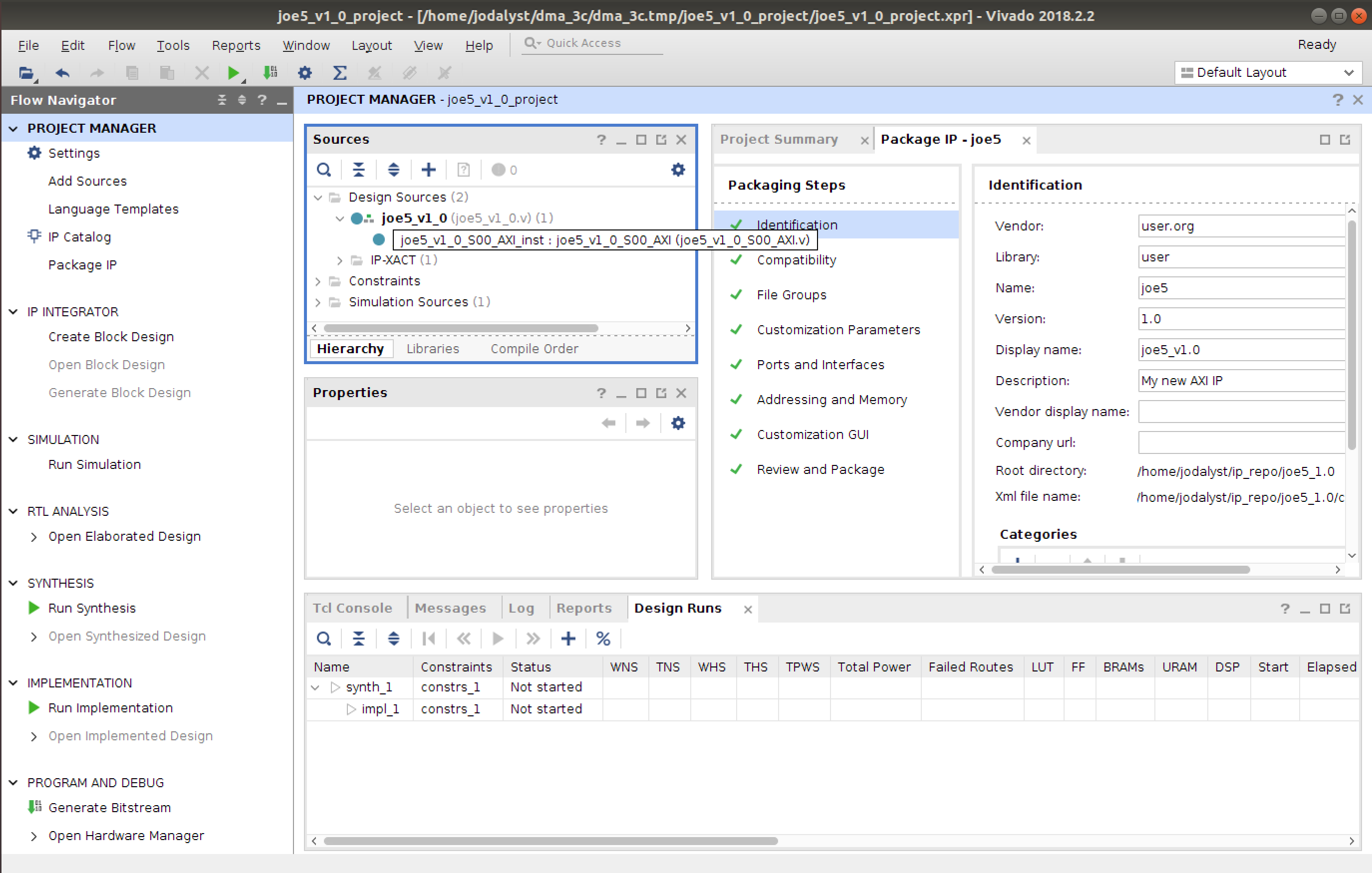Search within the Sources panel
1372x873 pixels.
(x=323, y=170)
